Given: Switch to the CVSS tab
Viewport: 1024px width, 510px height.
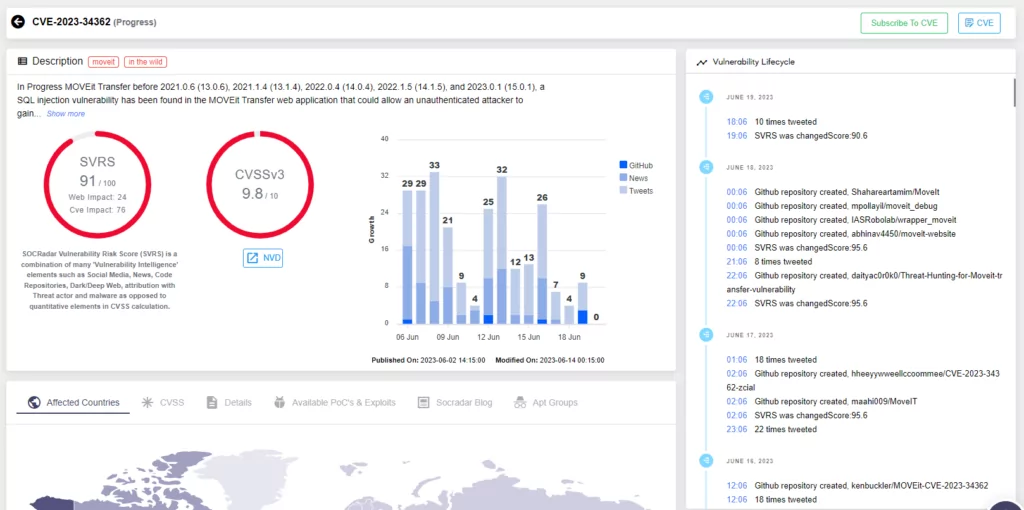Looking at the screenshot, I should (163, 402).
